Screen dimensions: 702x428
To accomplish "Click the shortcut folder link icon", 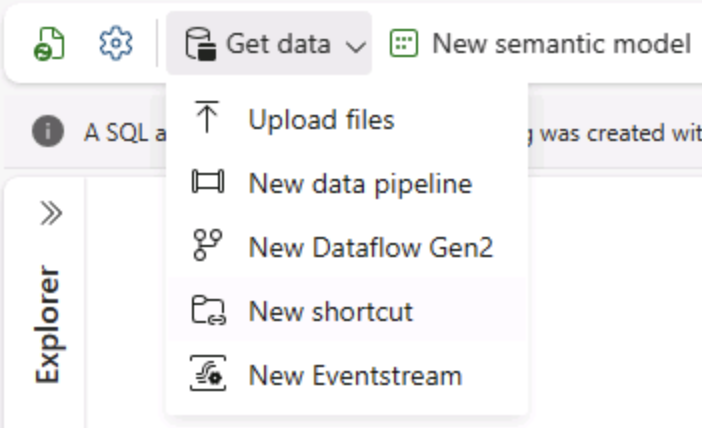I will [206, 311].
